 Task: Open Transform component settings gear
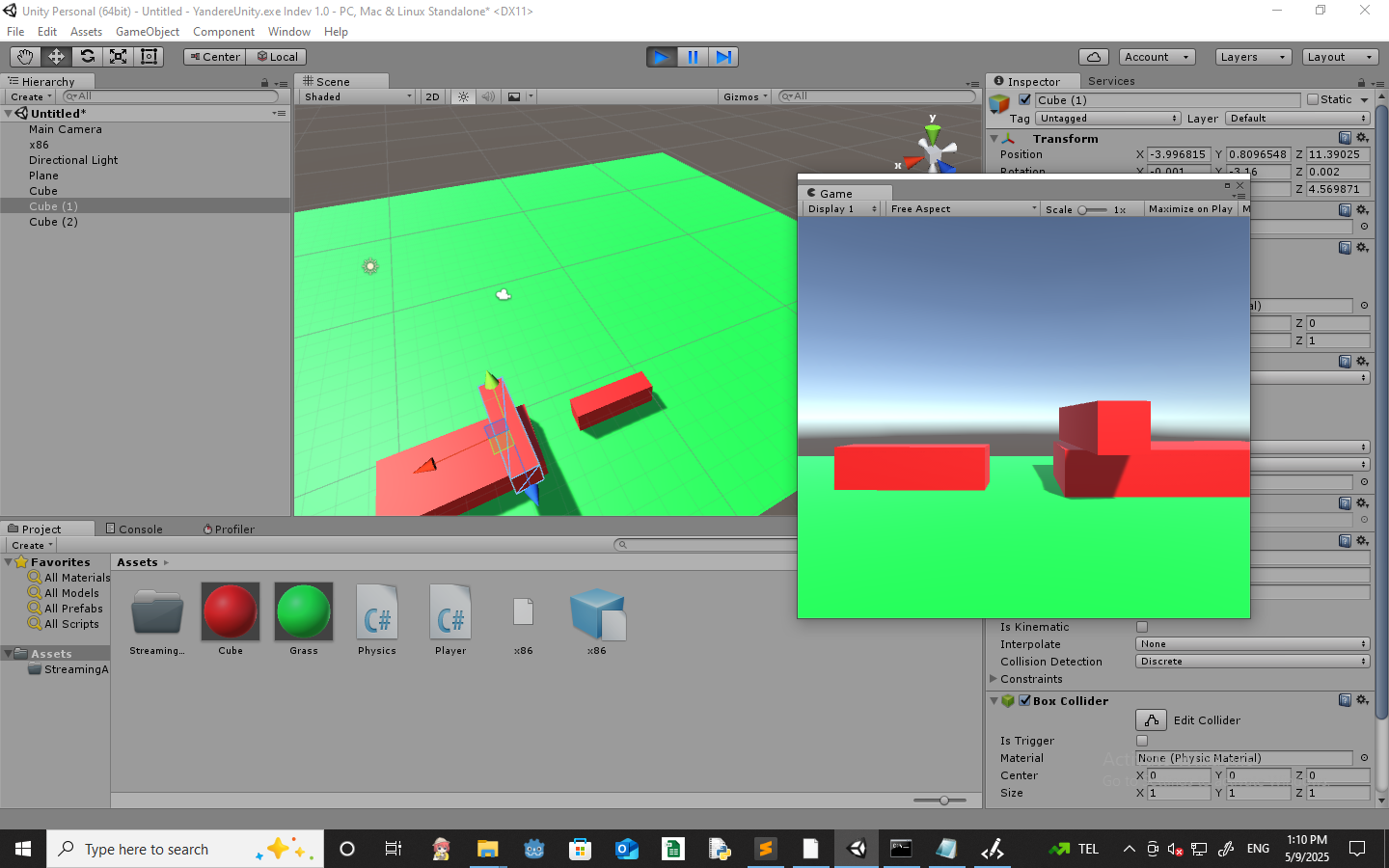[x=1362, y=138]
